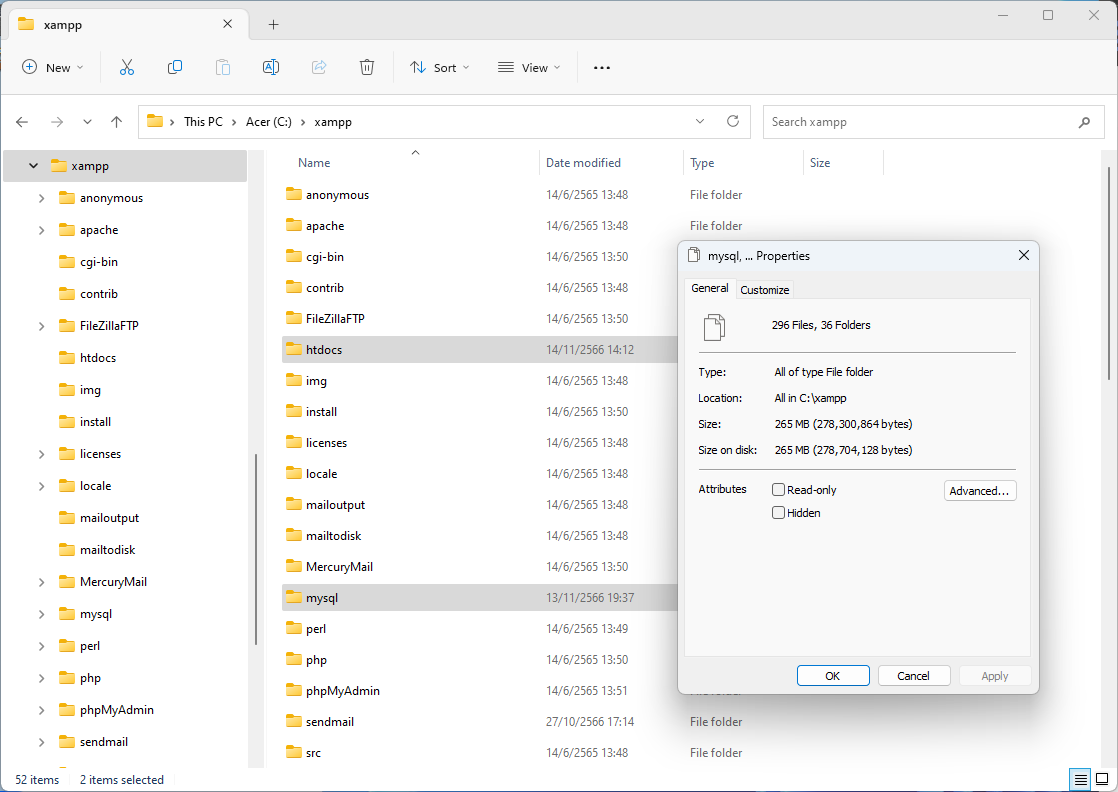Switch to large thumbnails view icon
This screenshot has width=1118, height=792.
(x=1101, y=779)
